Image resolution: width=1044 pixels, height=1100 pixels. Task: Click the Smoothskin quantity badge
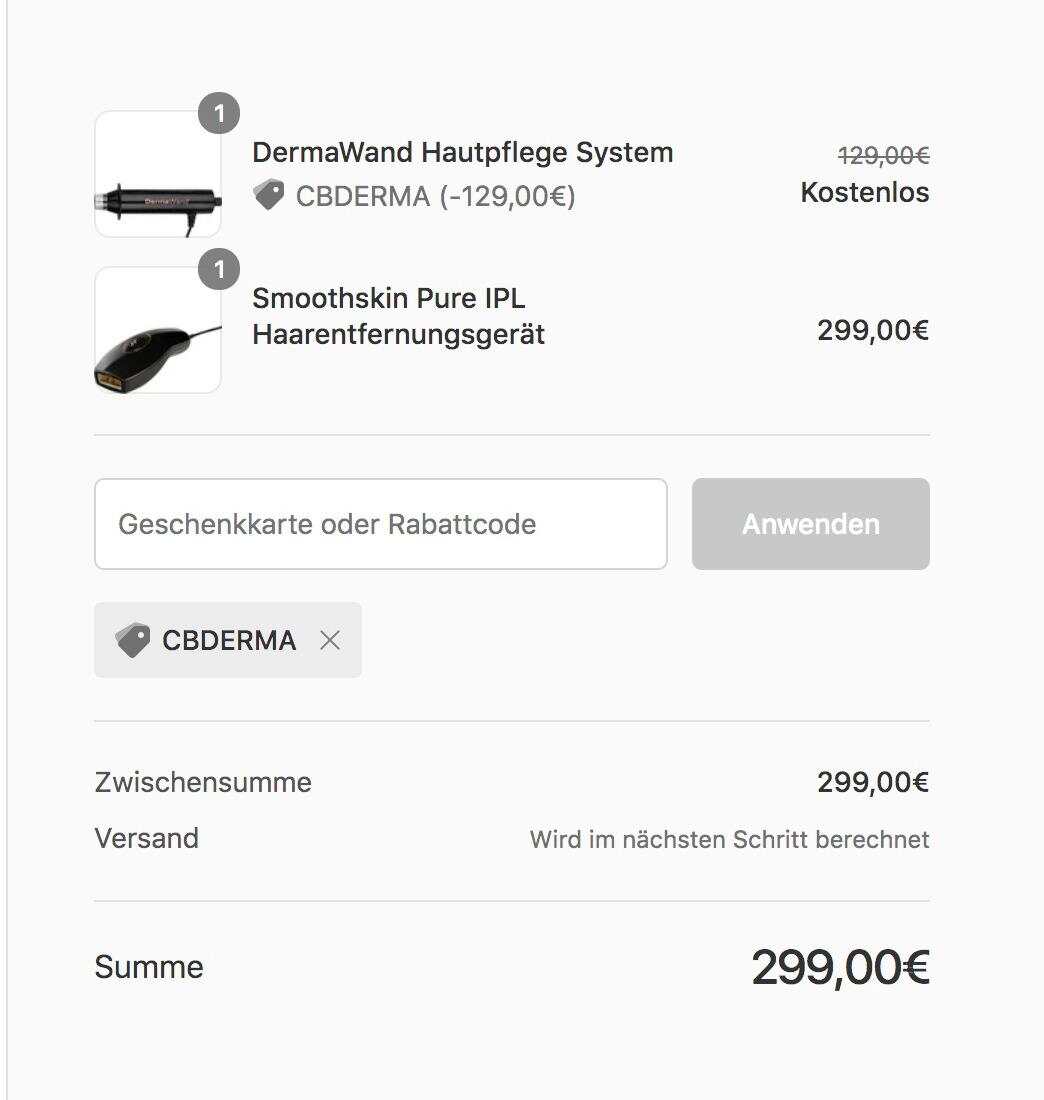click(x=219, y=269)
